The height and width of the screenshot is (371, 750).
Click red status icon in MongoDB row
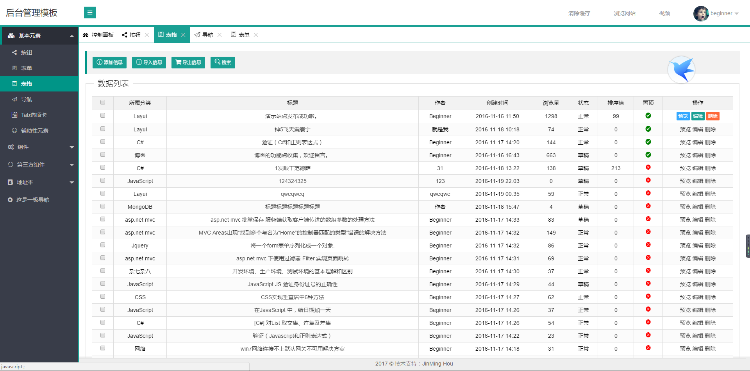tap(648, 206)
